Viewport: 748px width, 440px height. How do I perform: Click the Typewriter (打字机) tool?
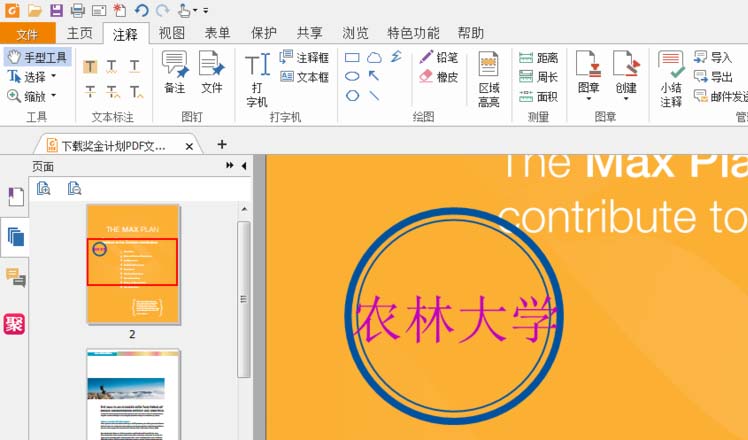[x=257, y=78]
